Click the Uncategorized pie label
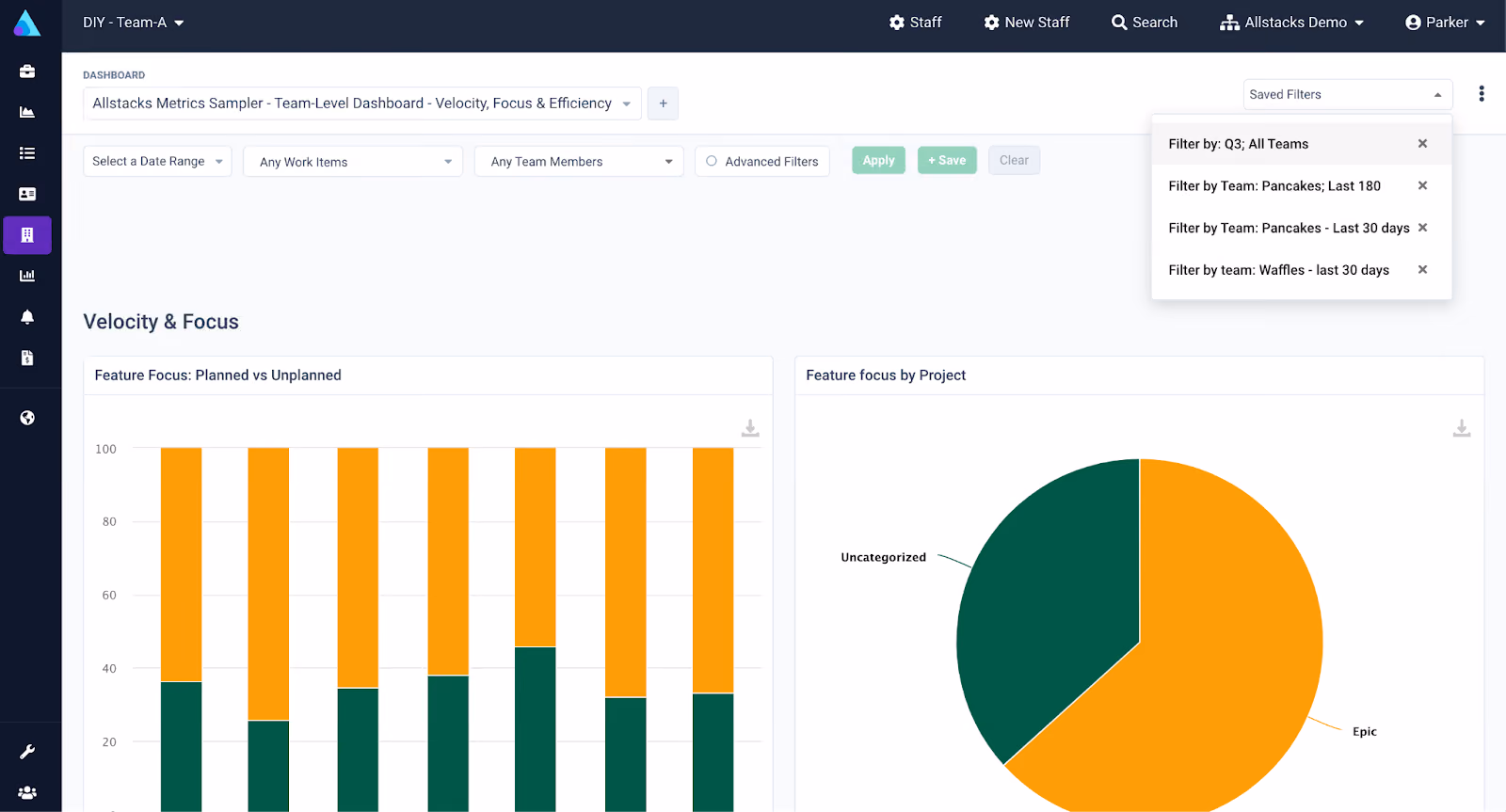Viewport: 1506px width, 812px height. point(883,557)
